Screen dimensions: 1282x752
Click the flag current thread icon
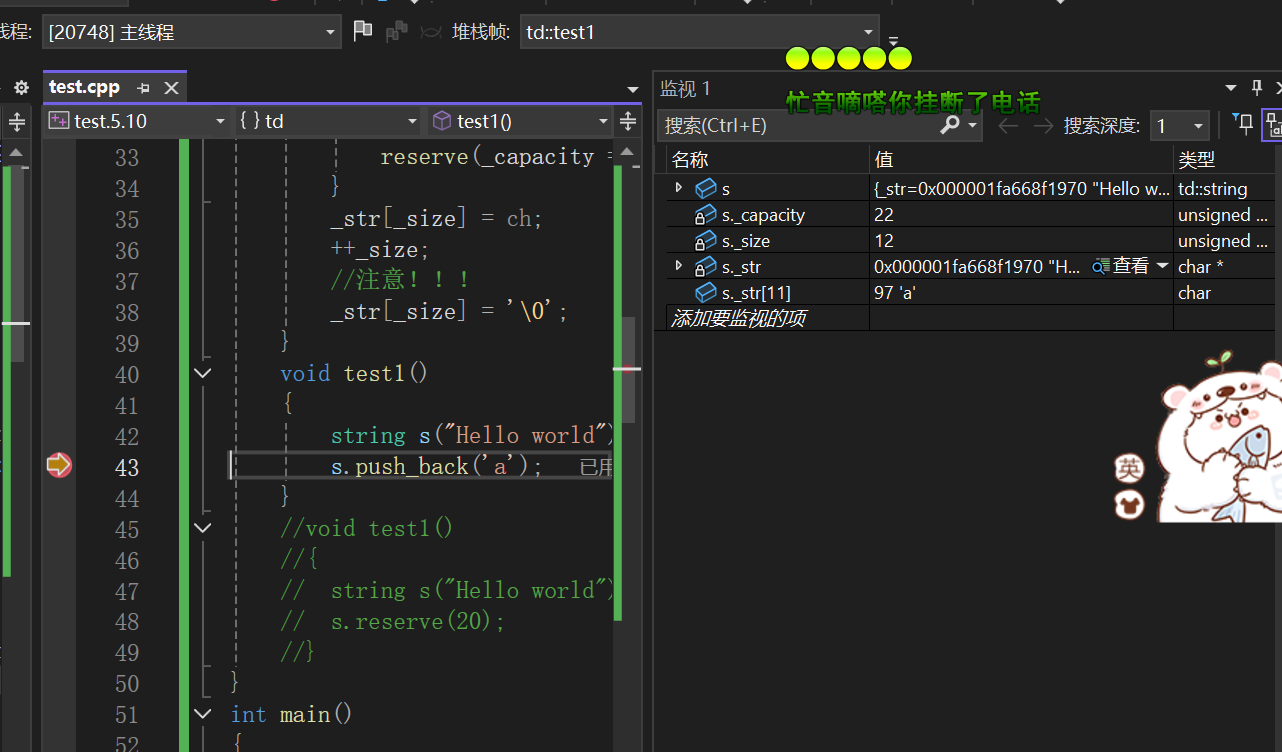(363, 31)
